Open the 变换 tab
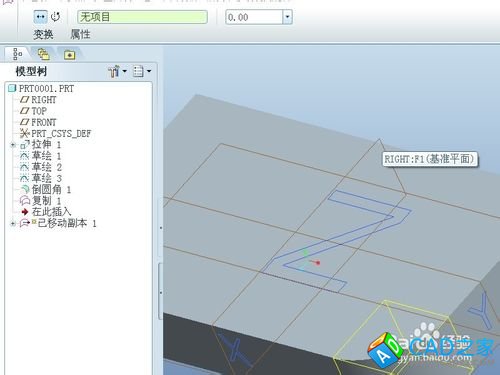Viewport: 500px width, 375px height. 43,34
